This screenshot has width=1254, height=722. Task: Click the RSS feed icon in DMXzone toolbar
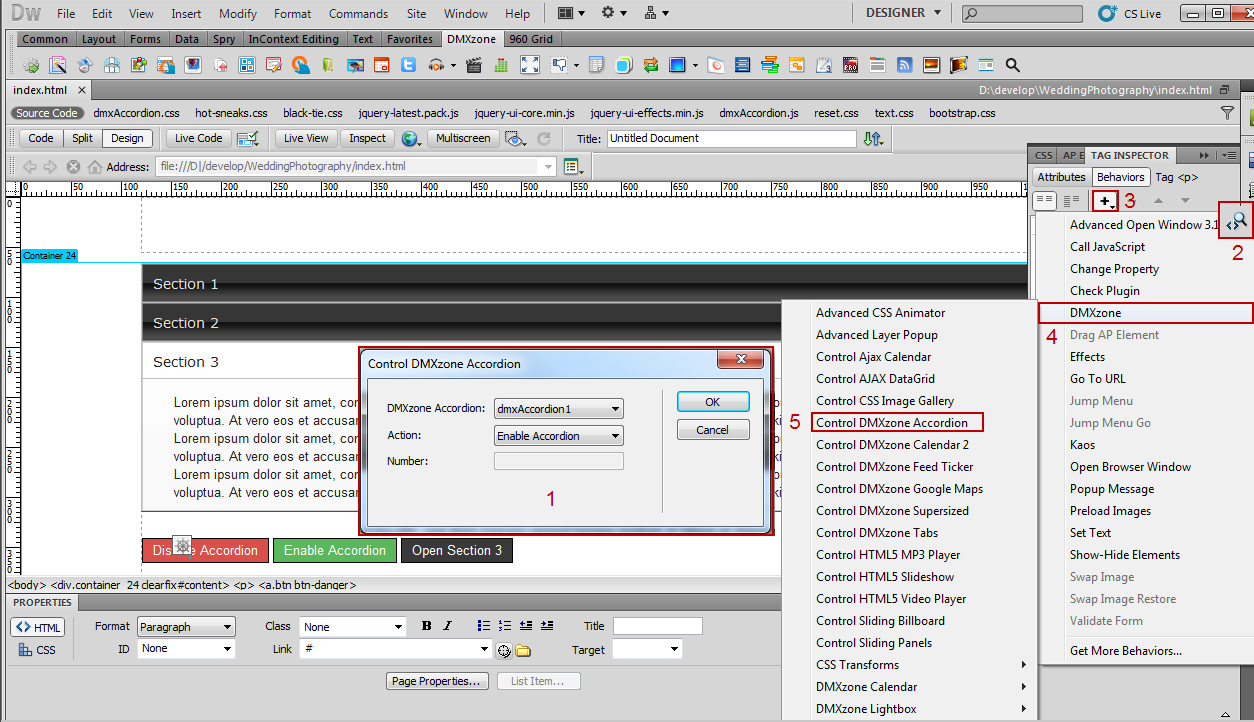coord(904,65)
